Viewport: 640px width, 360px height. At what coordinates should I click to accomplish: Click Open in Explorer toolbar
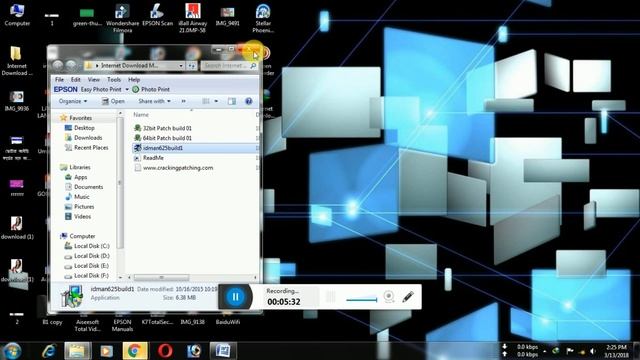(113, 101)
